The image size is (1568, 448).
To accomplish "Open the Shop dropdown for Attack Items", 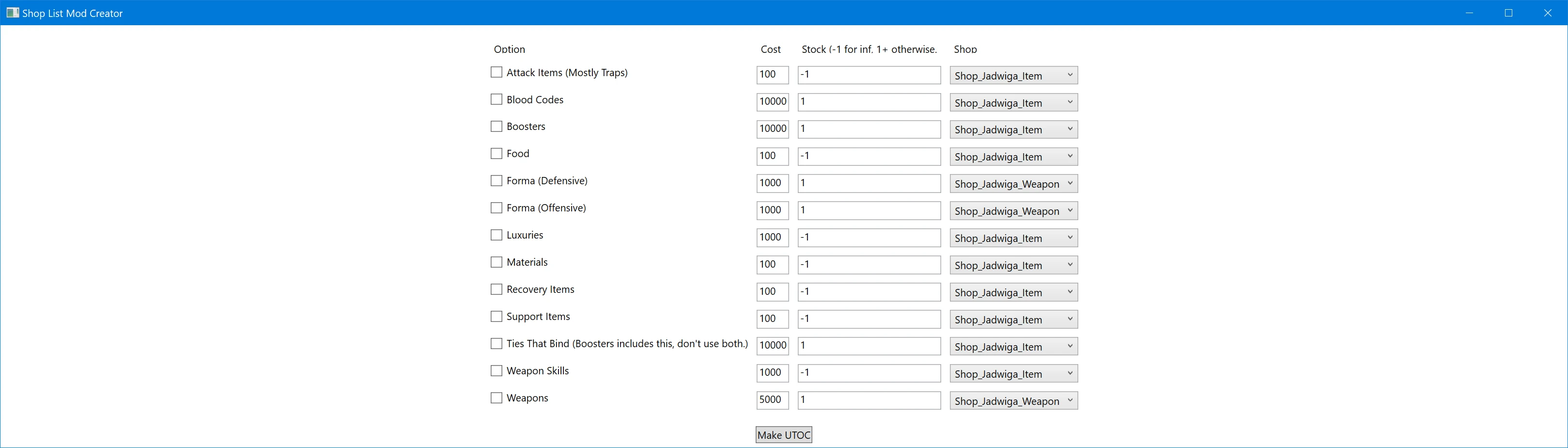I will click(1013, 75).
